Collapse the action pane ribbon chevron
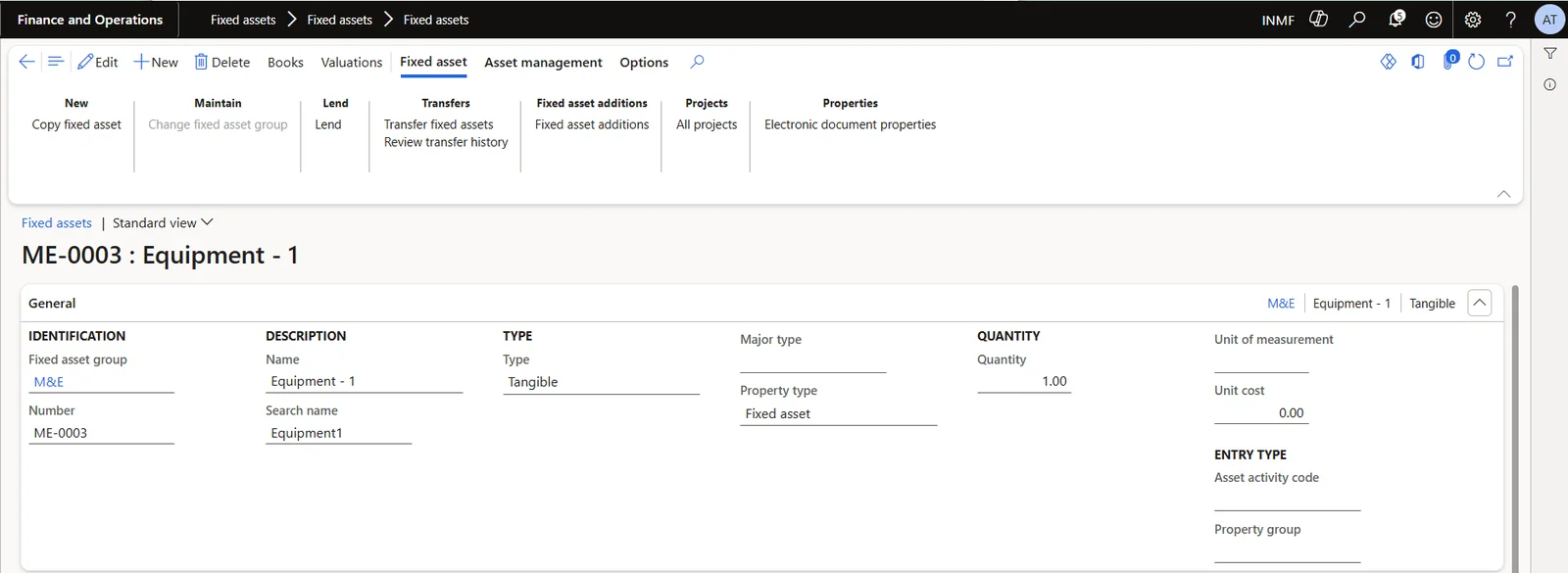This screenshot has width=1568, height=573. pos(1504,194)
